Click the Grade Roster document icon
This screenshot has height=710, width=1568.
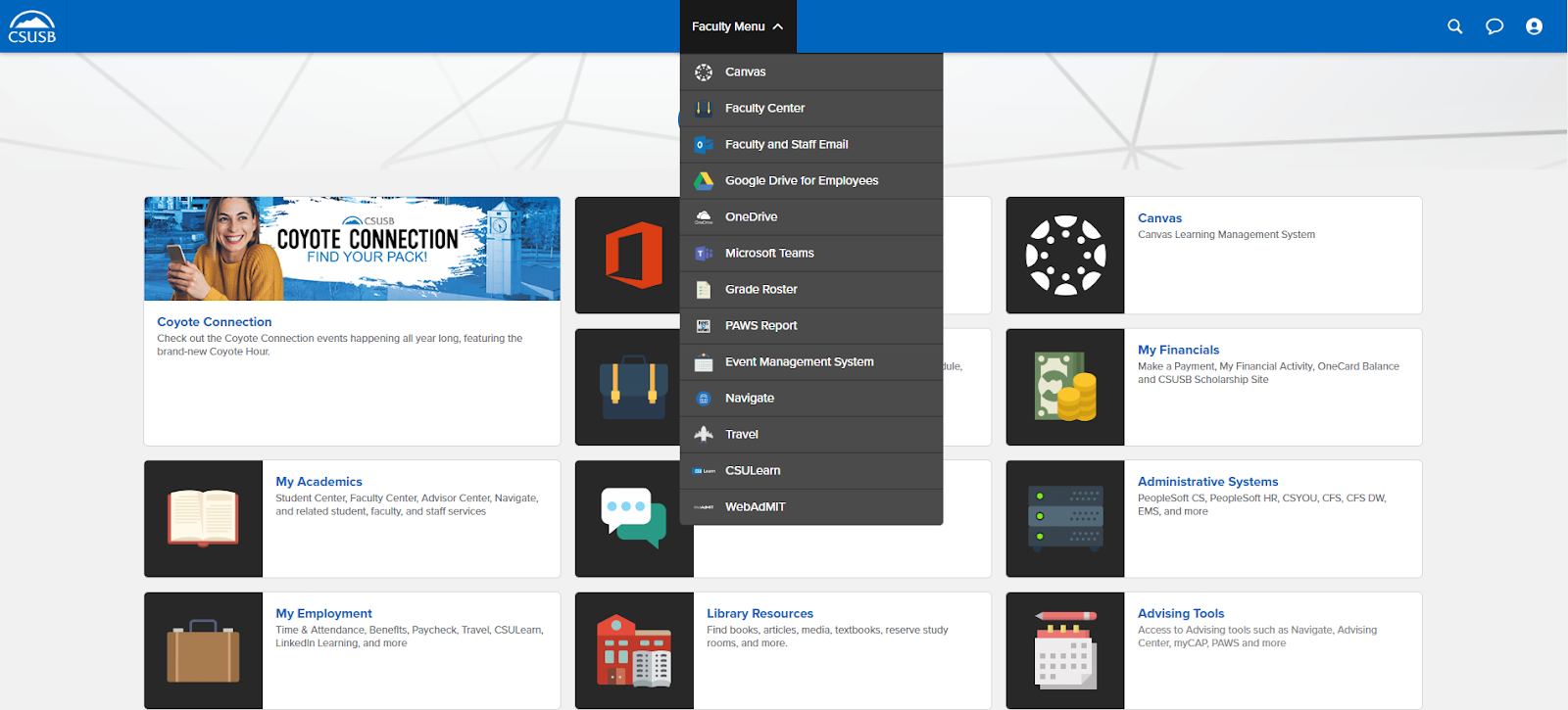pyautogui.click(x=704, y=290)
